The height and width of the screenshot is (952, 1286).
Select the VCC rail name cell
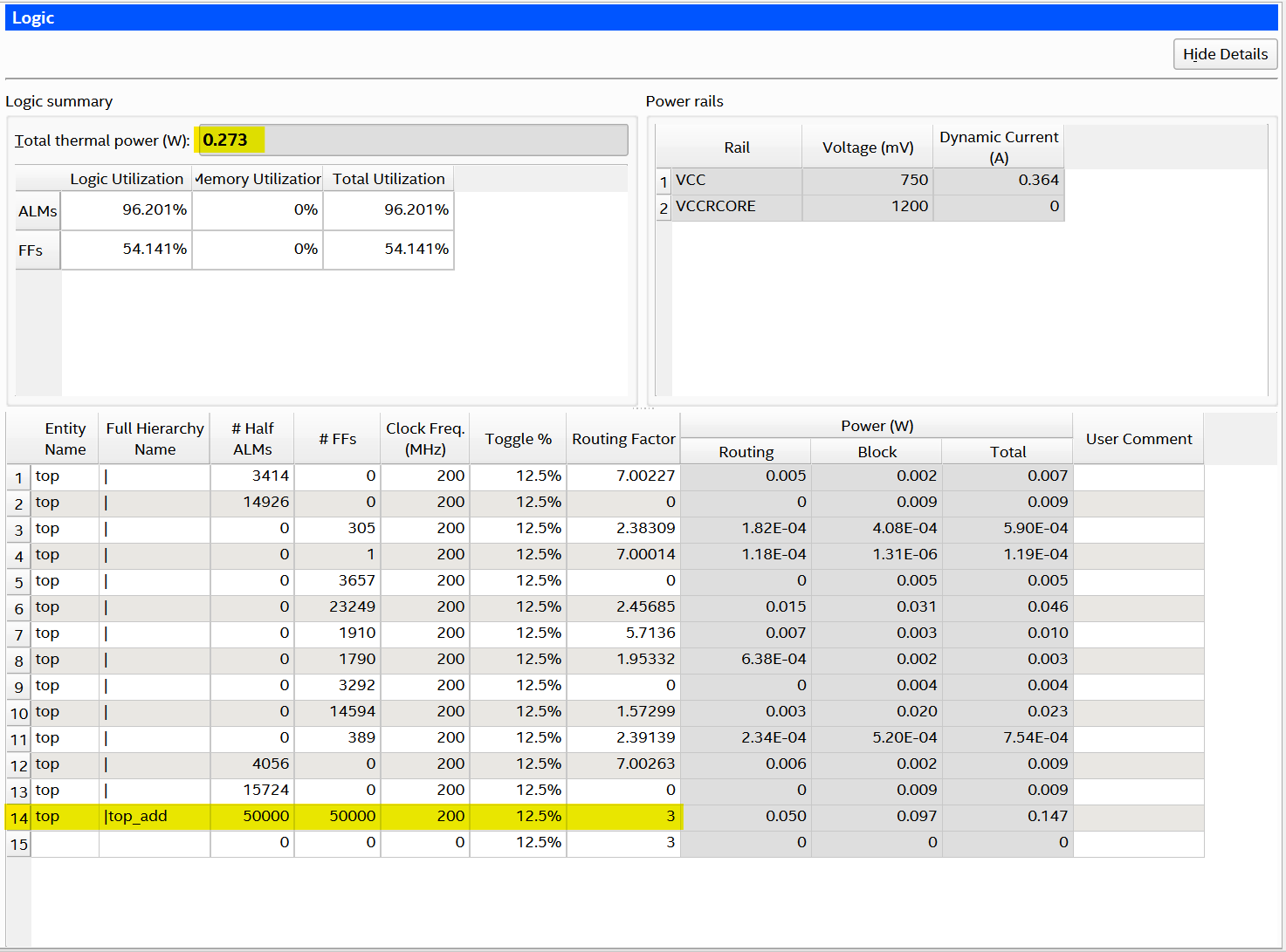736,181
